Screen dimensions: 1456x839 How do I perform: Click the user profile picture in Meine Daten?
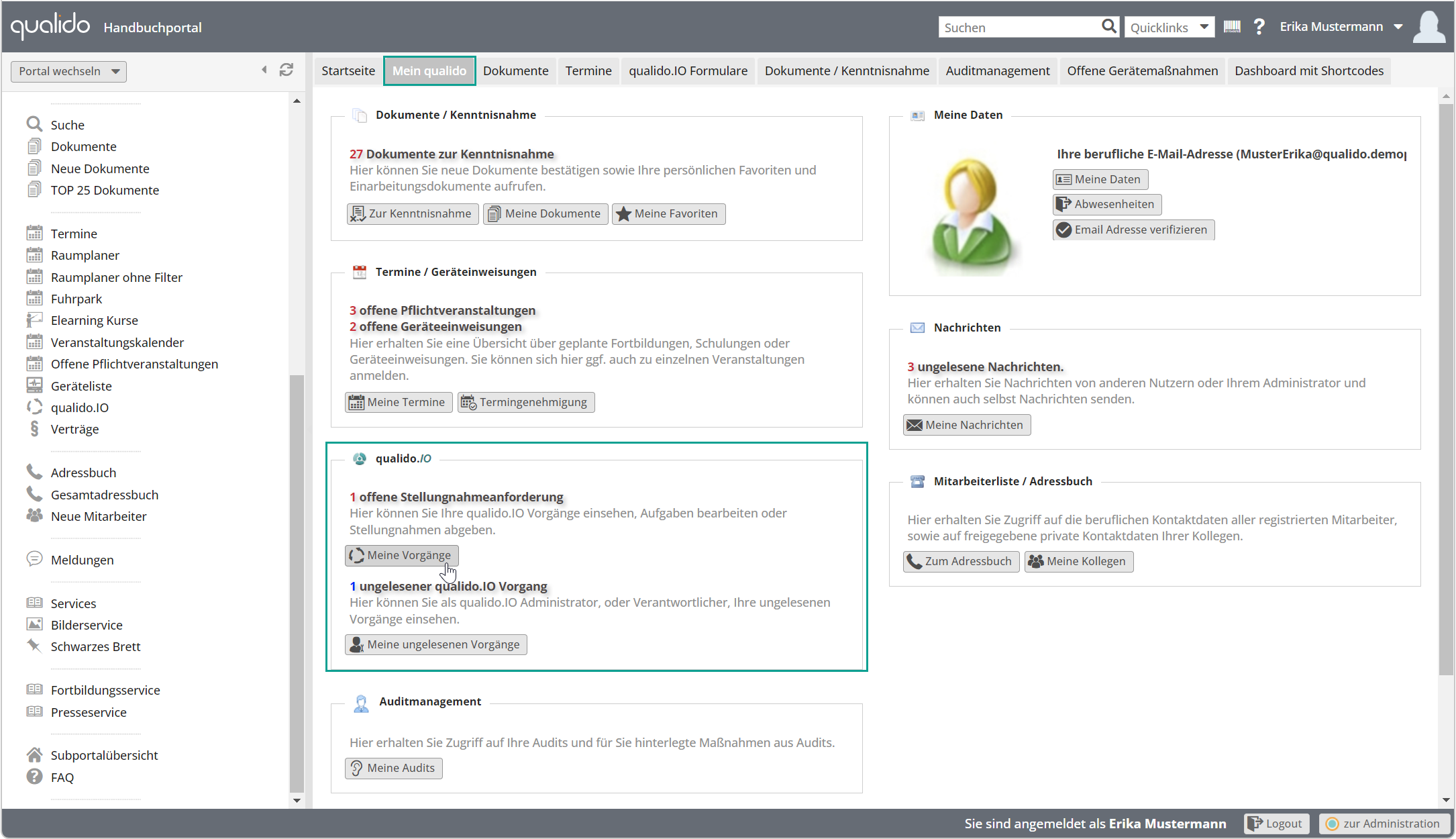[972, 216]
